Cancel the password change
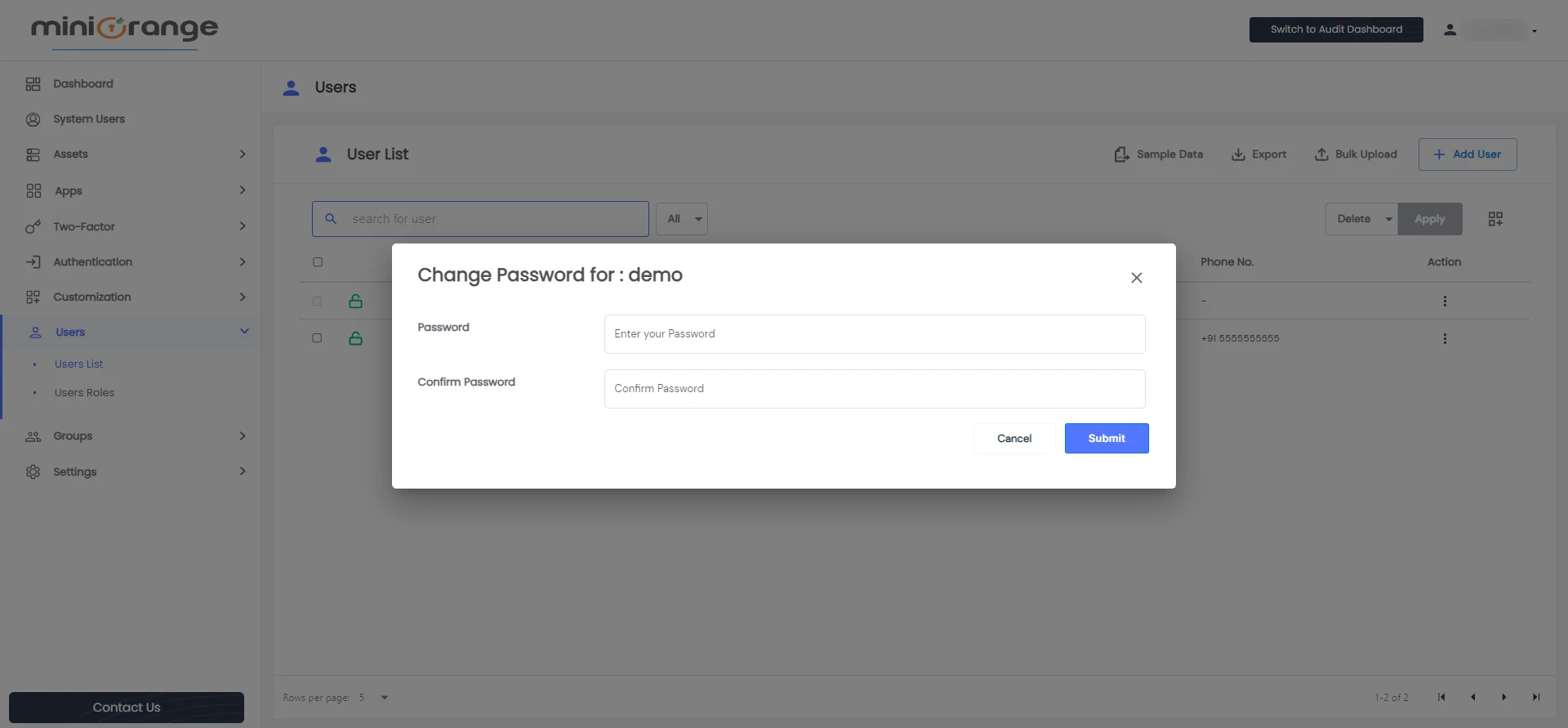Screen dimensions: 1568x728 coord(1014,439)
